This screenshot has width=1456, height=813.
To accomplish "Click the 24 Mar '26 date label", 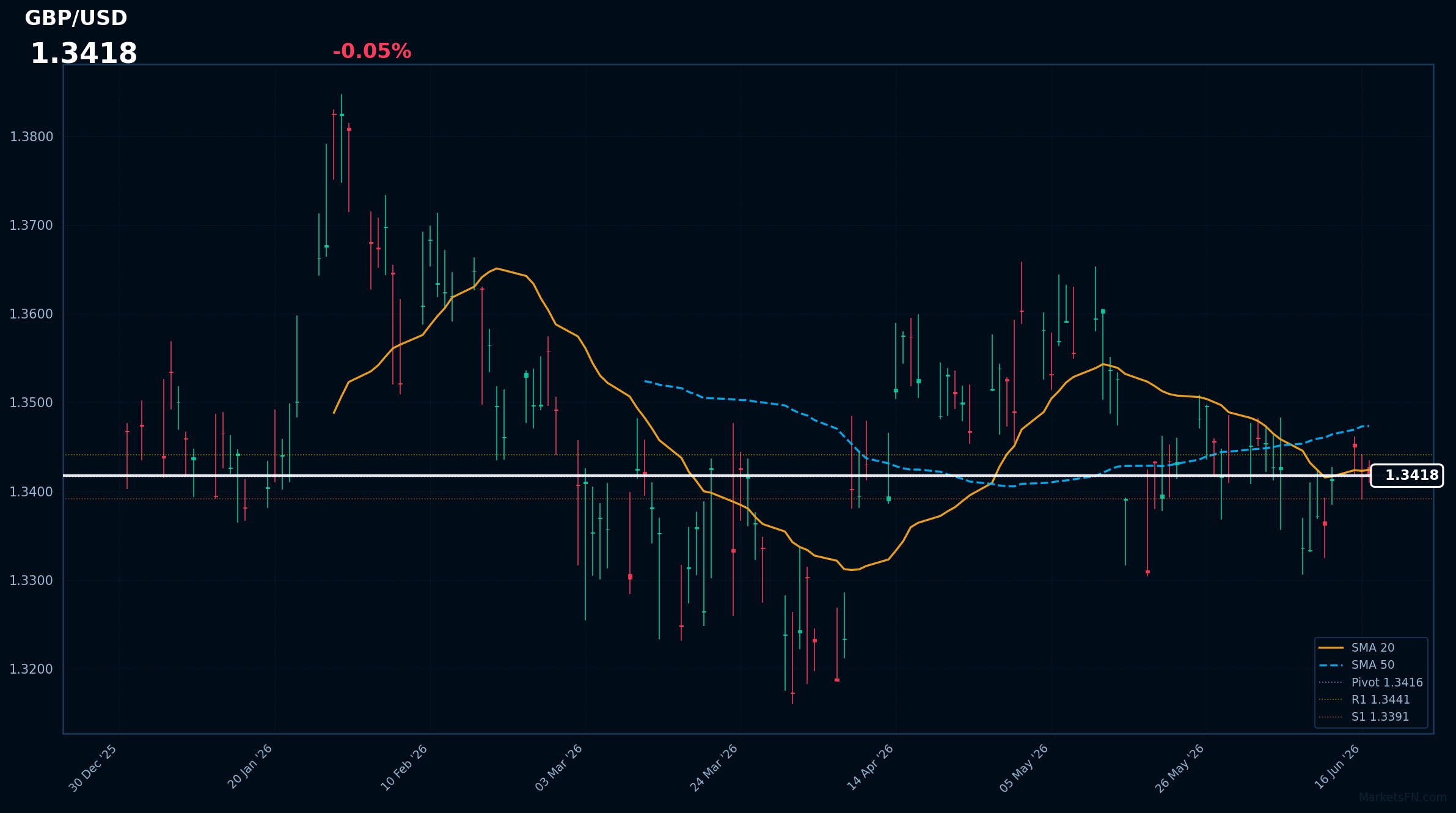I will [714, 768].
